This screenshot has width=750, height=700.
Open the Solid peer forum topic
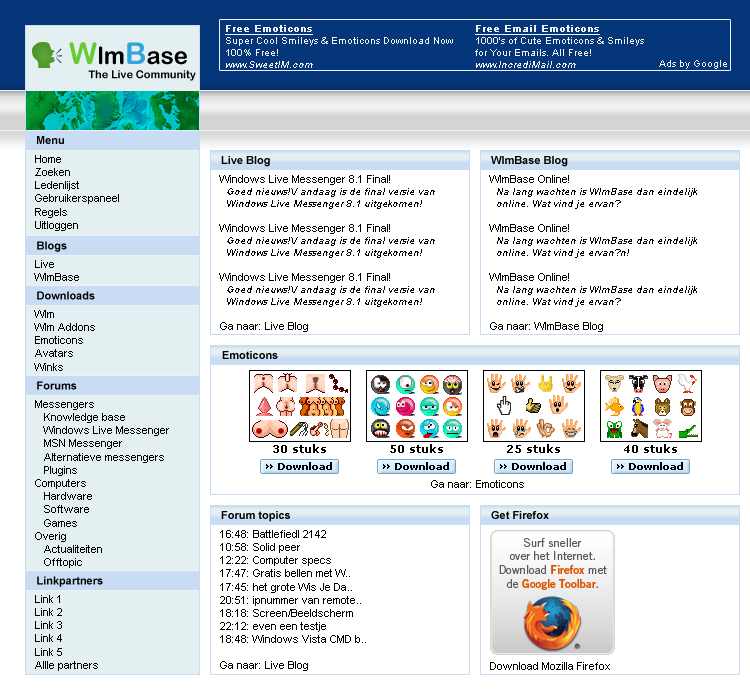[260, 547]
